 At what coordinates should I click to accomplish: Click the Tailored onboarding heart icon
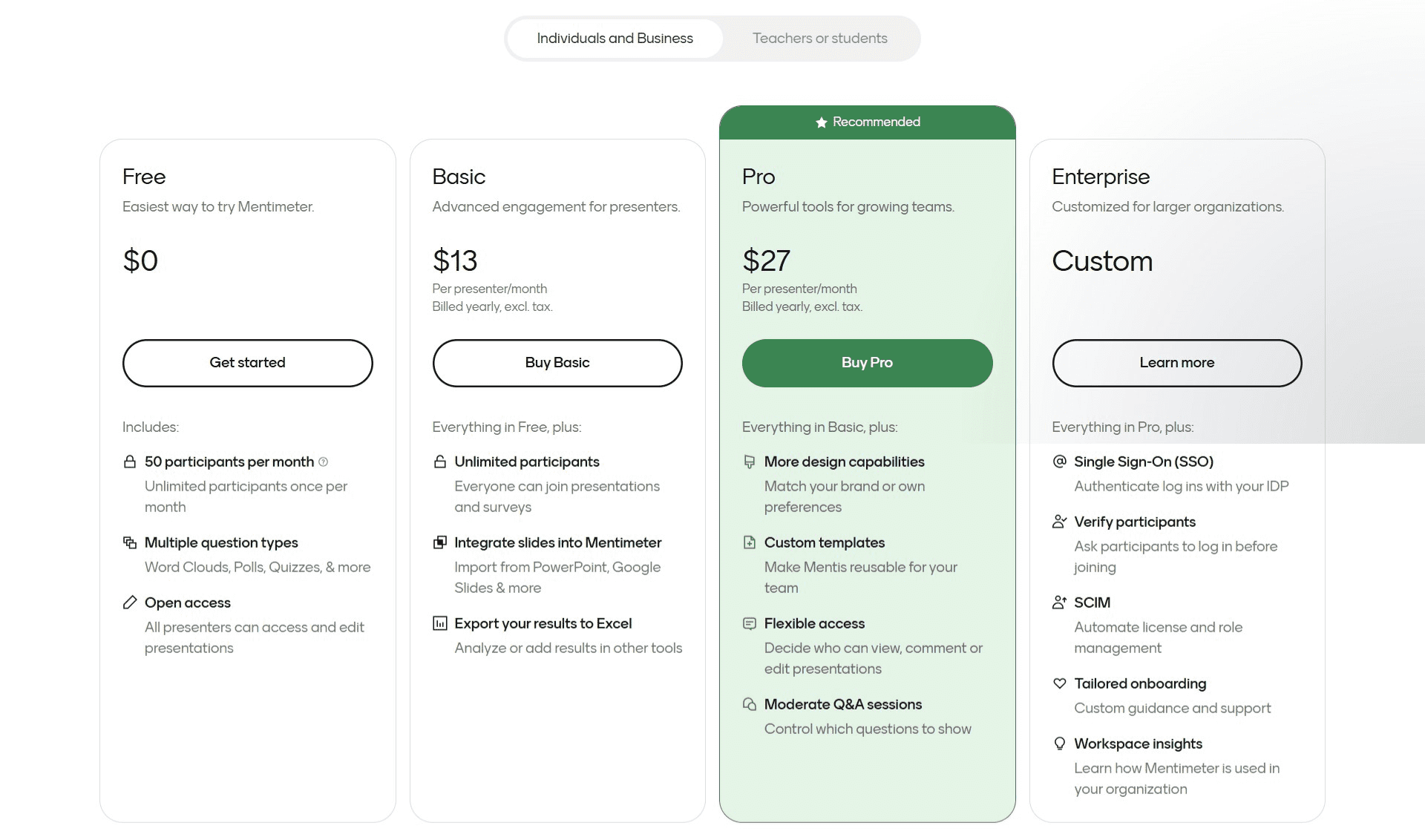1060,683
